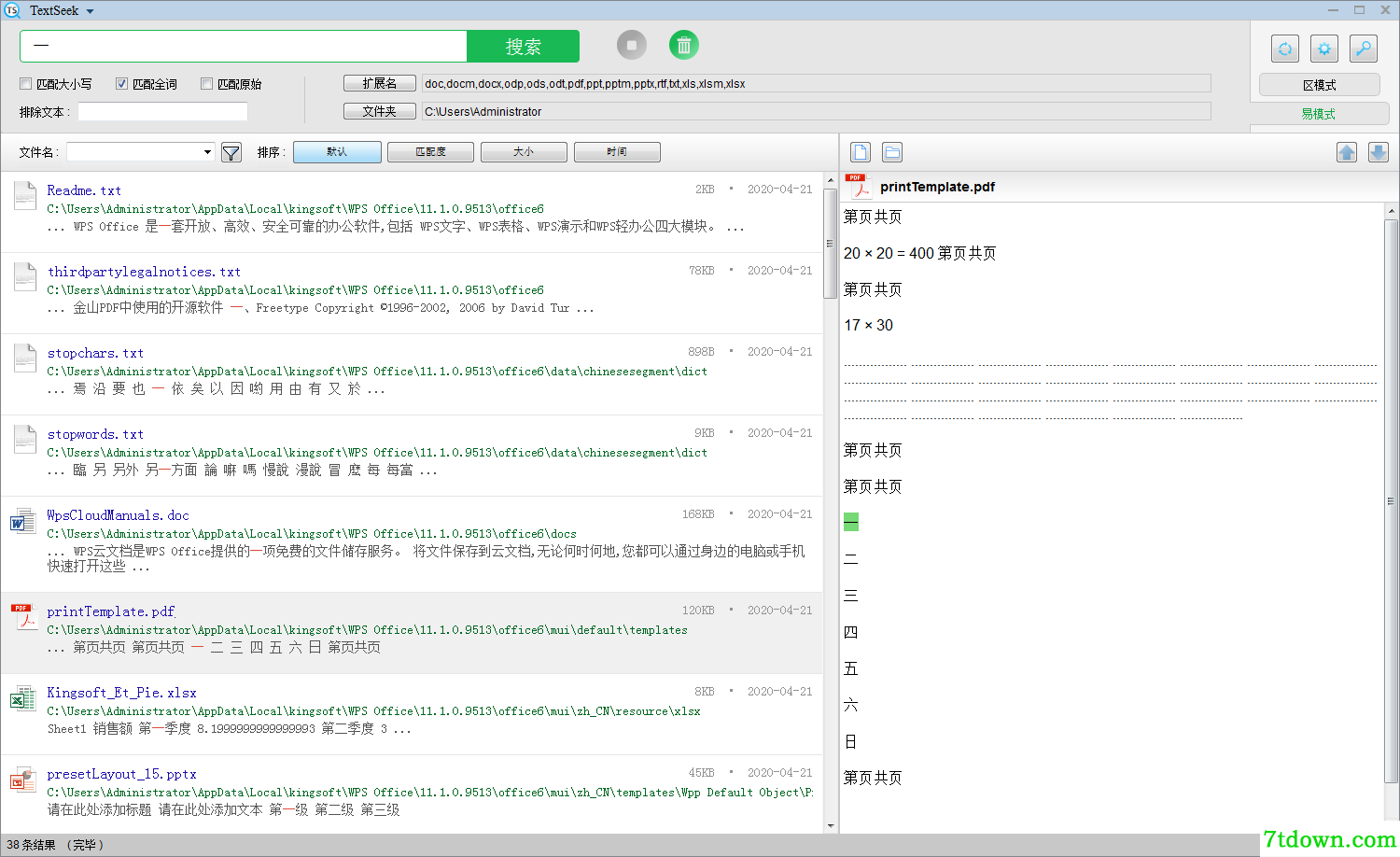
Task: Enable the 匹配大小写 checkbox
Action: [26, 84]
